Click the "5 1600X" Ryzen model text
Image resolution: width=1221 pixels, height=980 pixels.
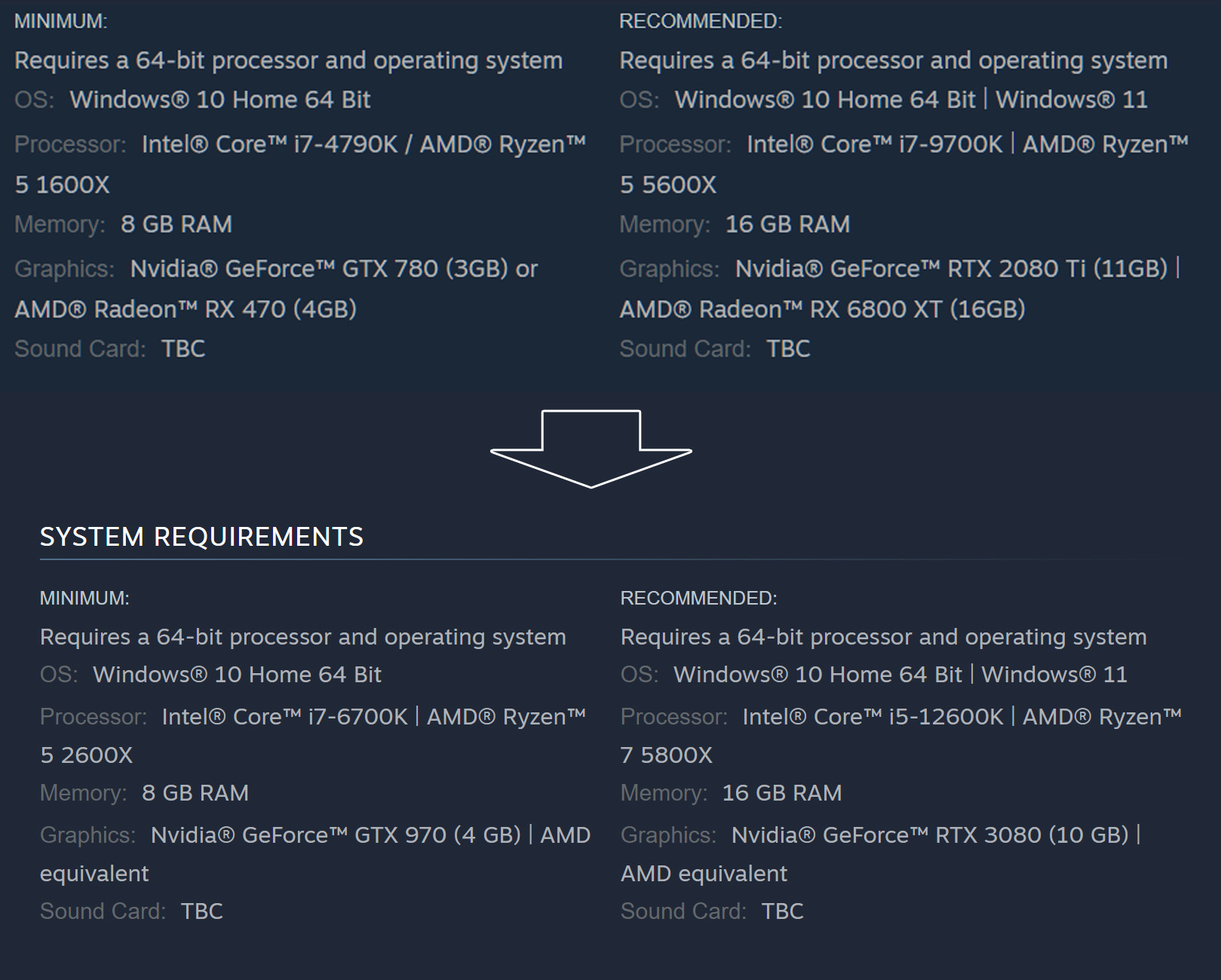(x=63, y=185)
